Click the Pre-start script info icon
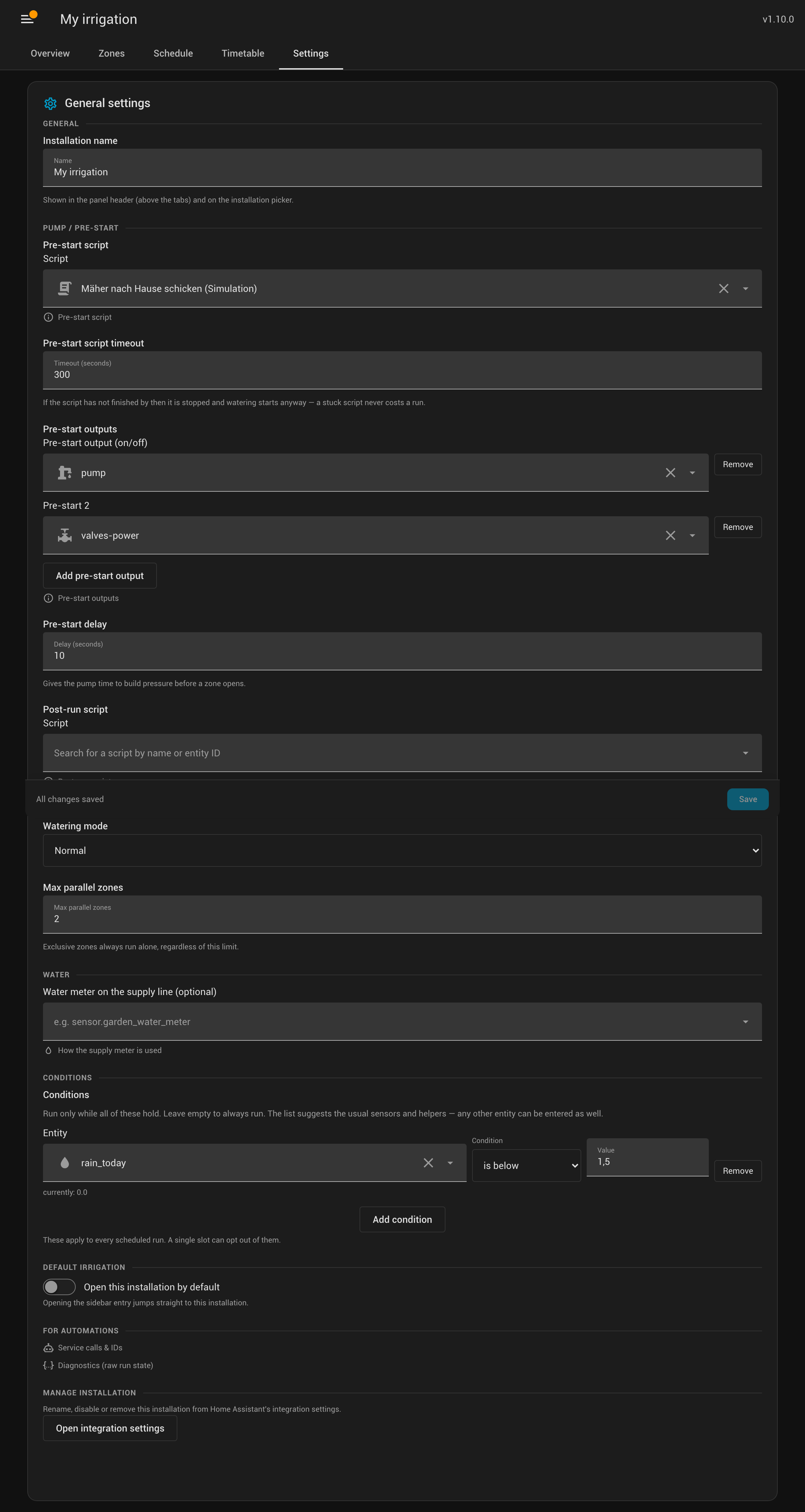The image size is (805, 1512). tap(48, 317)
